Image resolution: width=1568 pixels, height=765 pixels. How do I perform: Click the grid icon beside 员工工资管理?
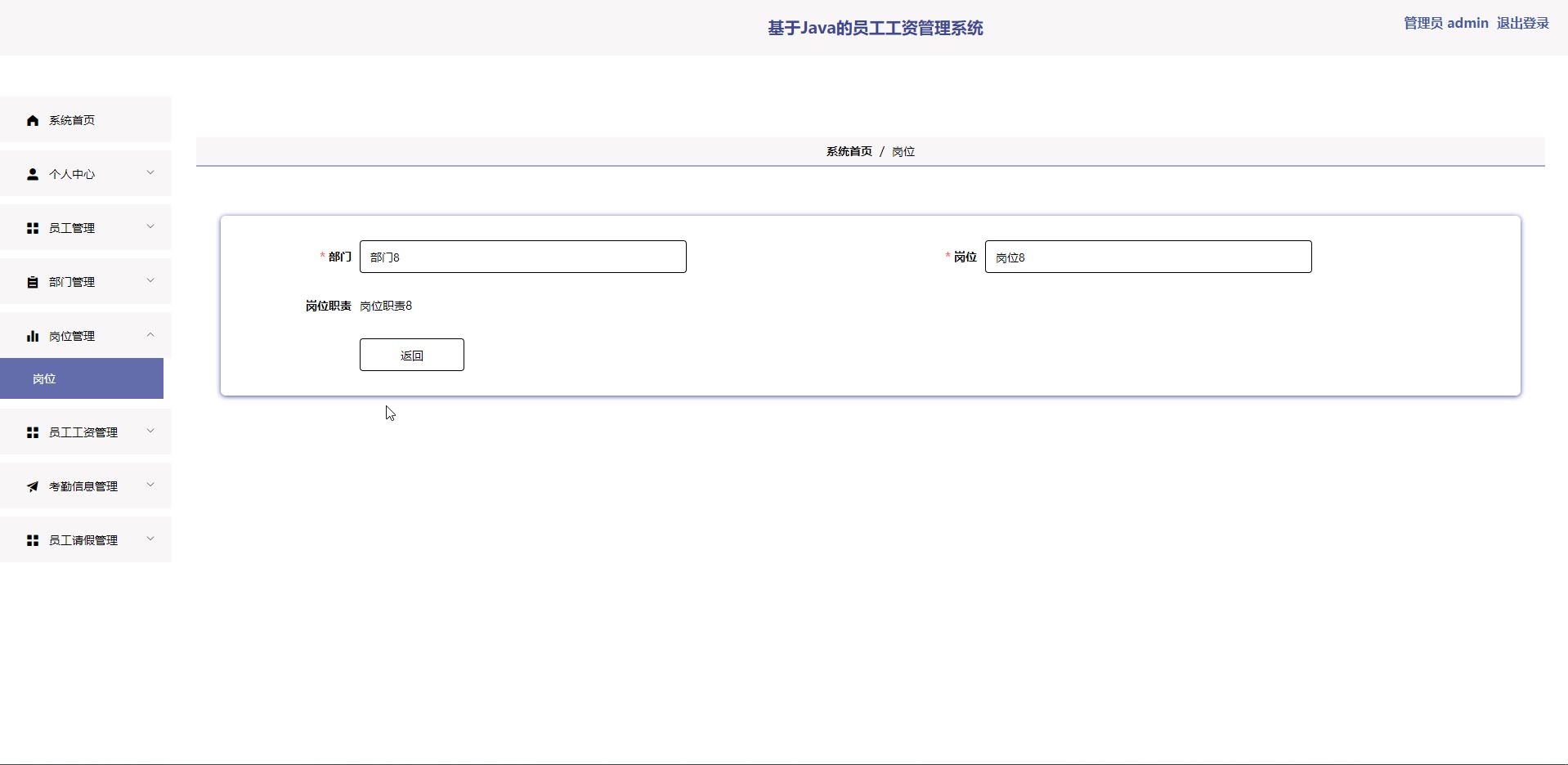(33, 432)
